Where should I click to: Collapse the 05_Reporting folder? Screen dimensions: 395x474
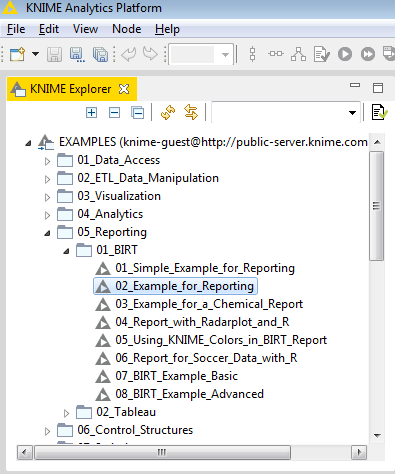(x=47, y=233)
